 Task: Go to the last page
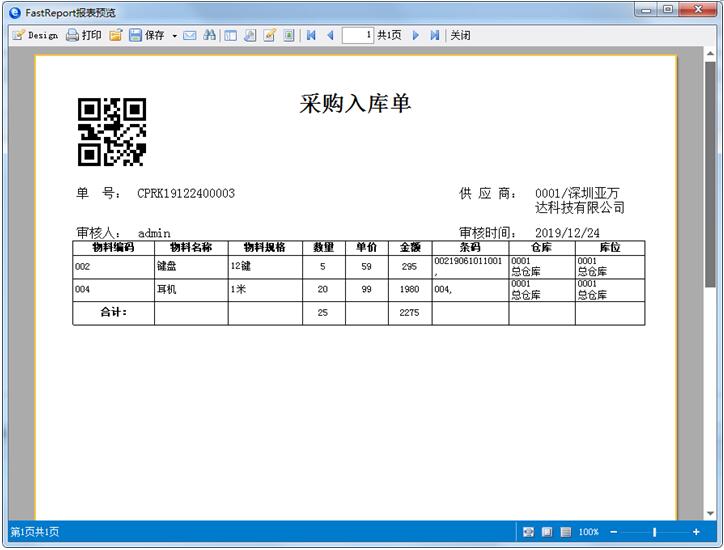434,35
